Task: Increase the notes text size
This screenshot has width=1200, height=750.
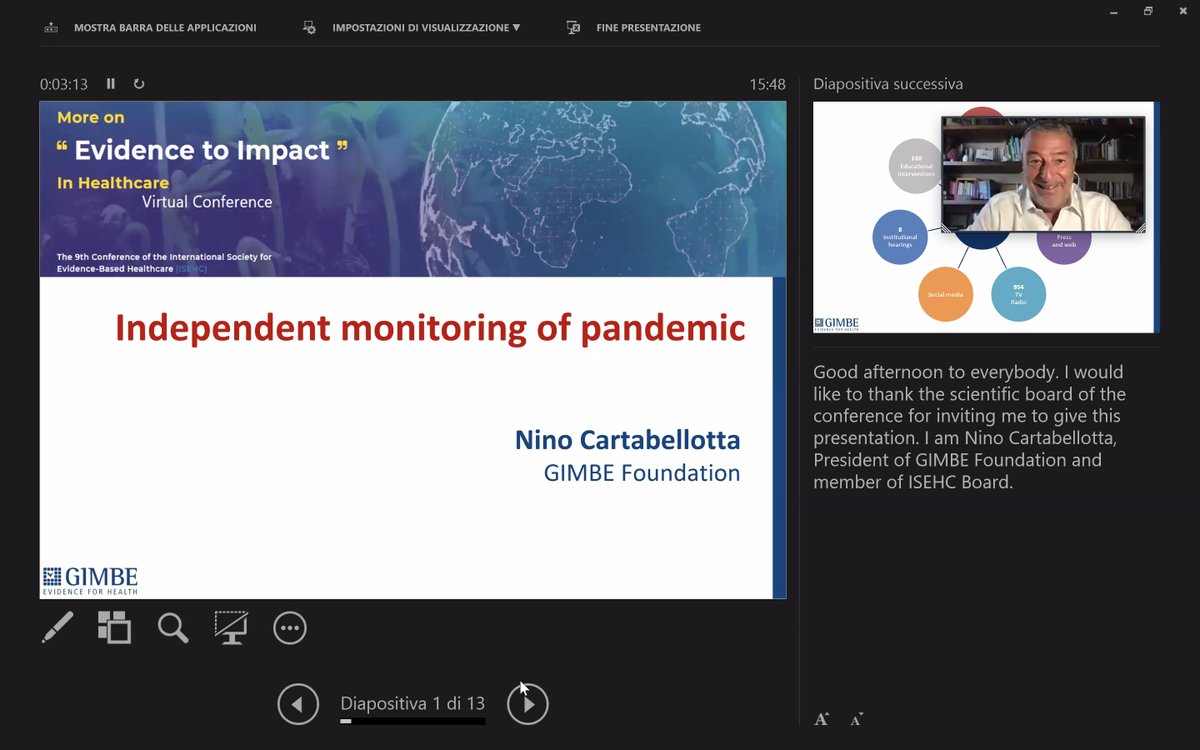Action: [822, 719]
